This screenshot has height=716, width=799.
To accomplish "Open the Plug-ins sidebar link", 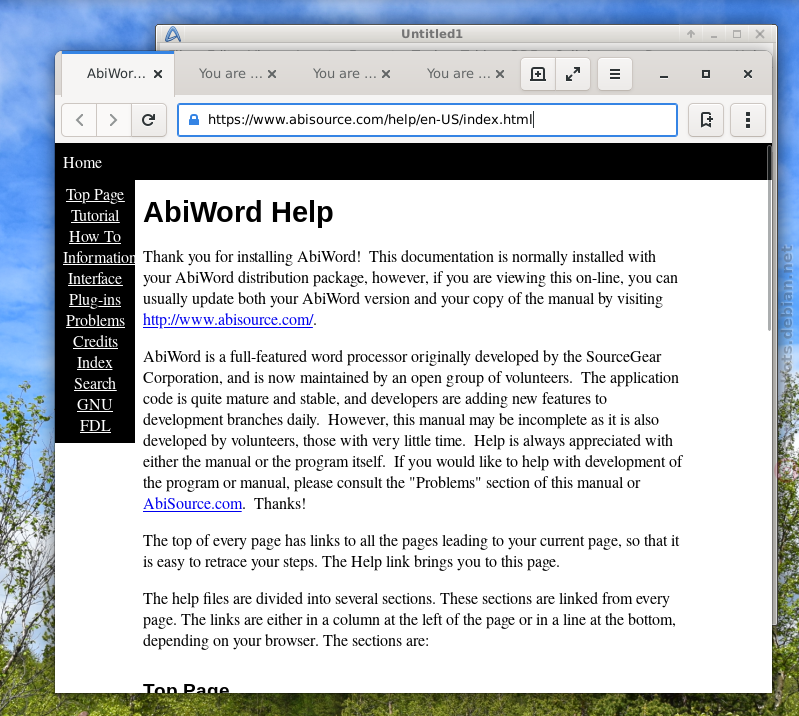I will tap(95, 300).
